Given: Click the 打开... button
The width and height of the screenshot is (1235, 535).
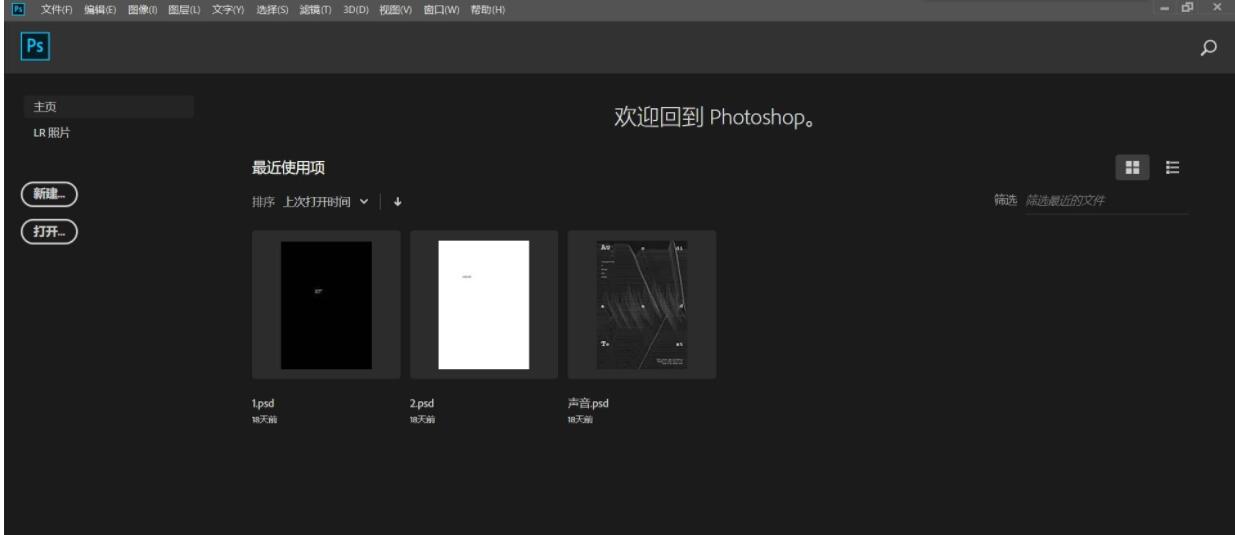Looking at the screenshot, I should [50, 231].
